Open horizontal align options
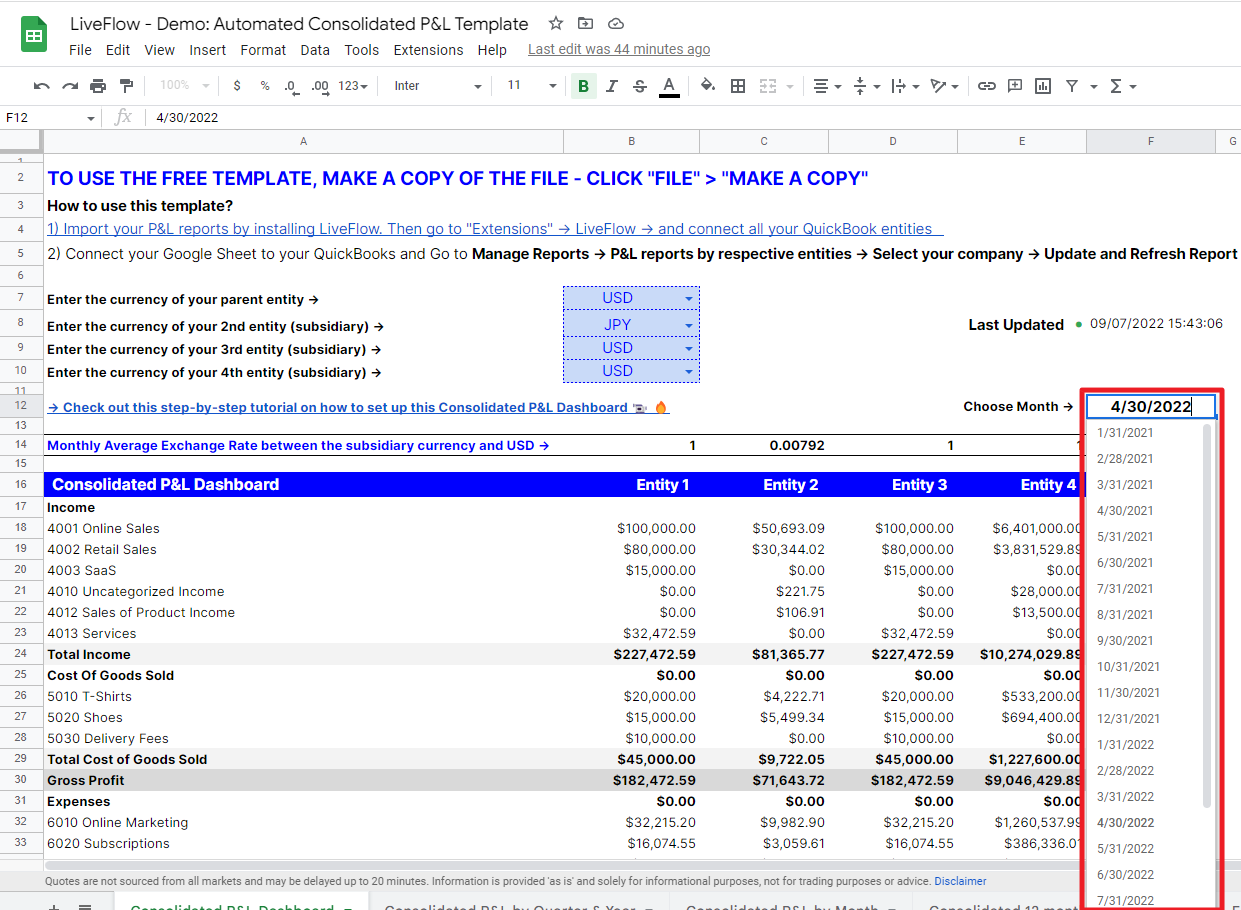Screen dimensions: 1241x910 [x=826, y=86]
